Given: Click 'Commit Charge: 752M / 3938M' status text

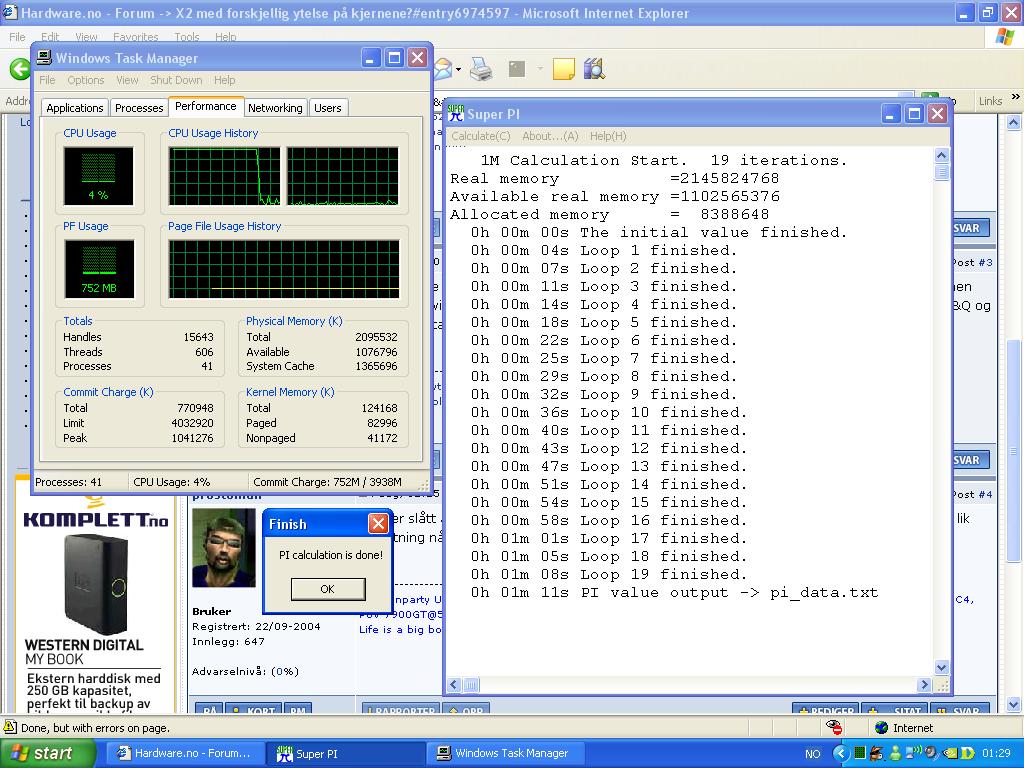Looking at the screenshot, I should point(327,482).
